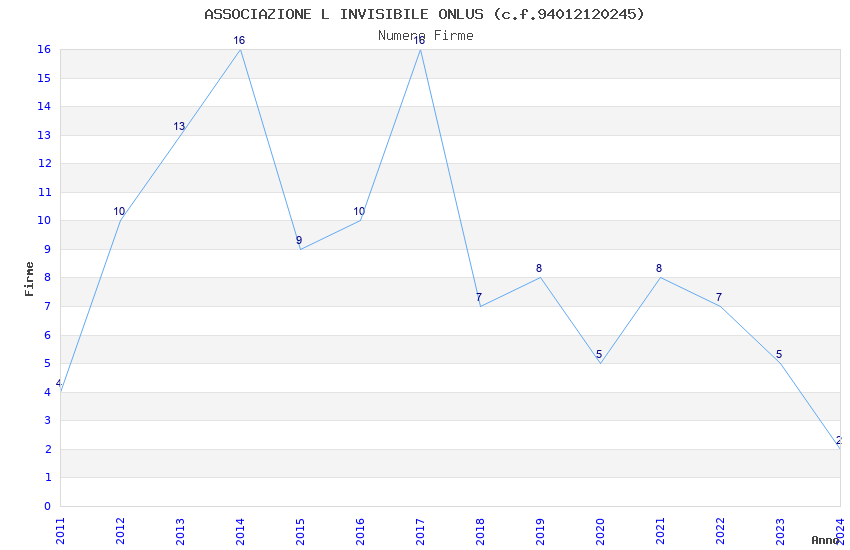Select the 2020 year label
Viewport: 850px width, 550px height.
point(600,531)
